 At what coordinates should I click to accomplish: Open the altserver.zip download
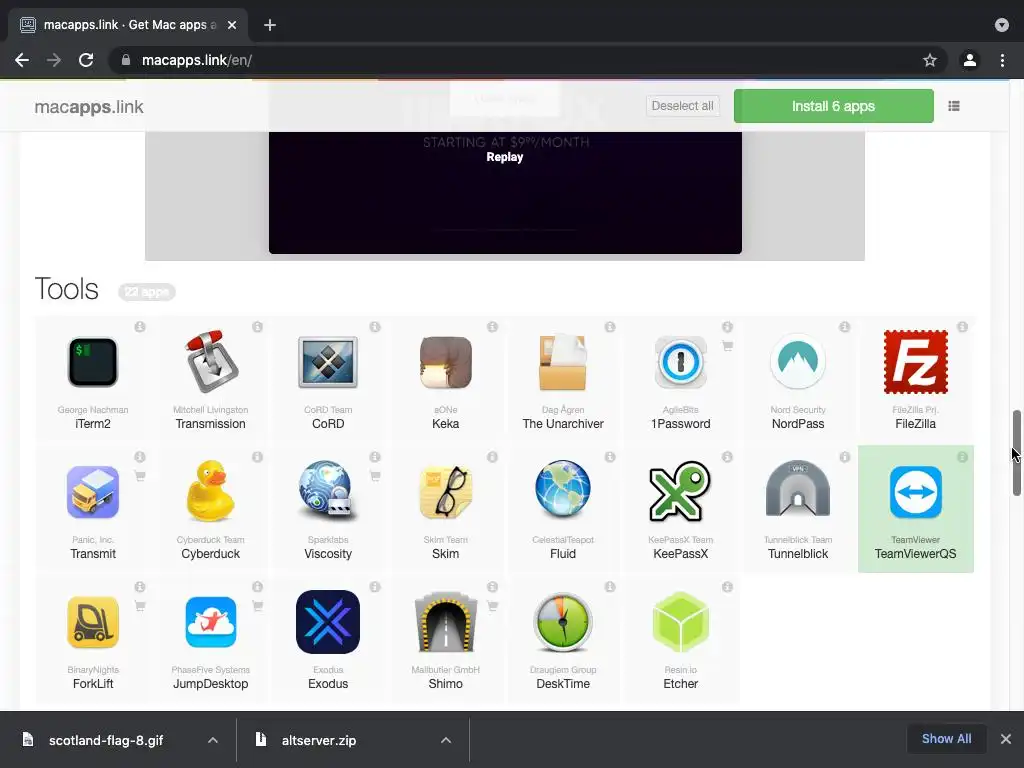(319, 740)
